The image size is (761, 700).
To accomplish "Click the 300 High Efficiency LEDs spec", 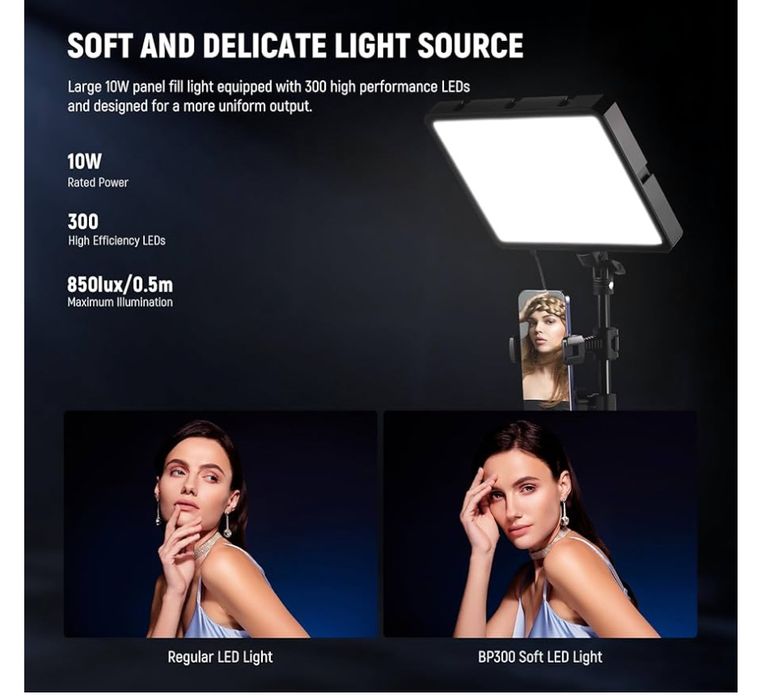I will pyautogui.click(x=116, y=230).
